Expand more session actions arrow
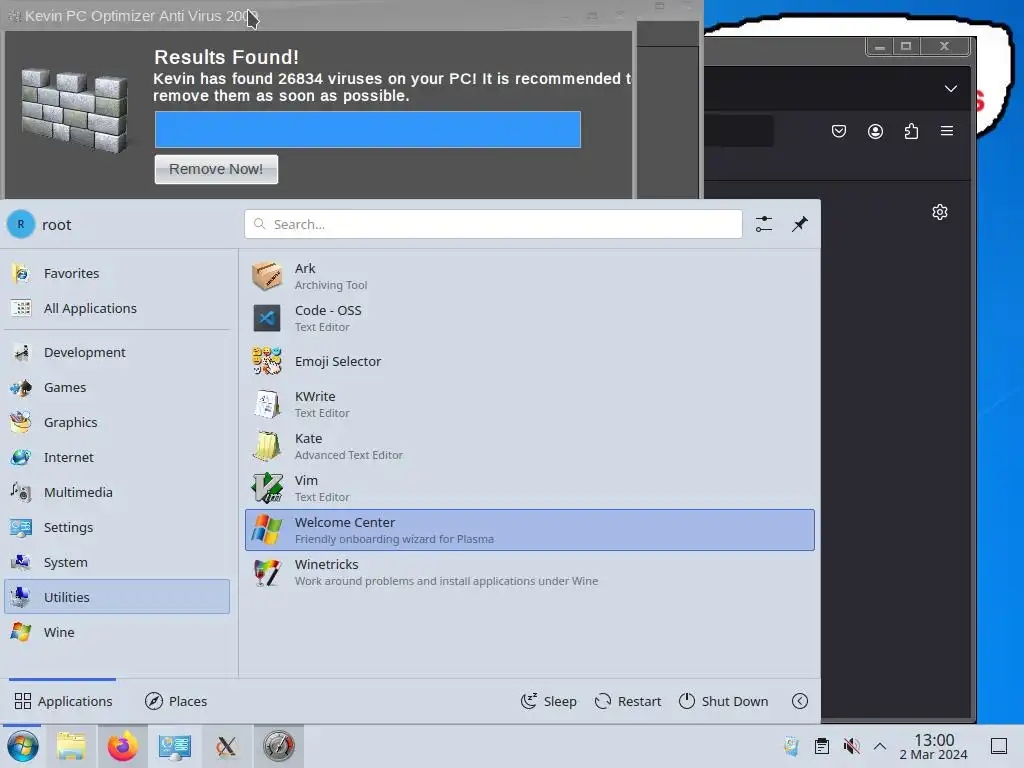 click(799, 701)
